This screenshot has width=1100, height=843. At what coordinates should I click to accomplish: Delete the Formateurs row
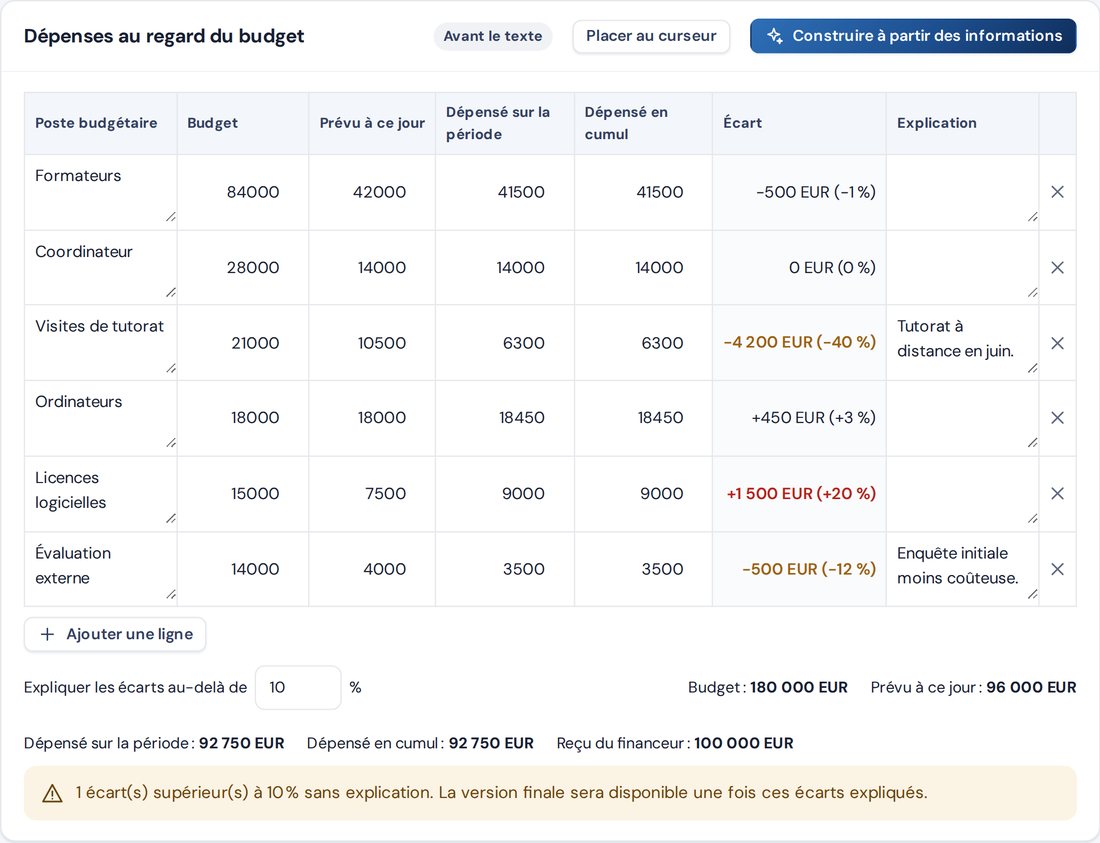coord(1057,192)
